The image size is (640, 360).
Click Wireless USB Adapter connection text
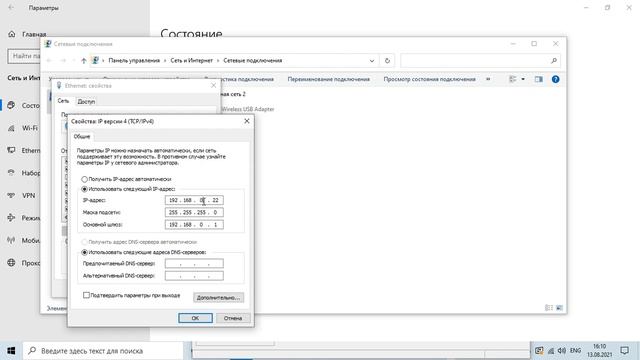248,109
